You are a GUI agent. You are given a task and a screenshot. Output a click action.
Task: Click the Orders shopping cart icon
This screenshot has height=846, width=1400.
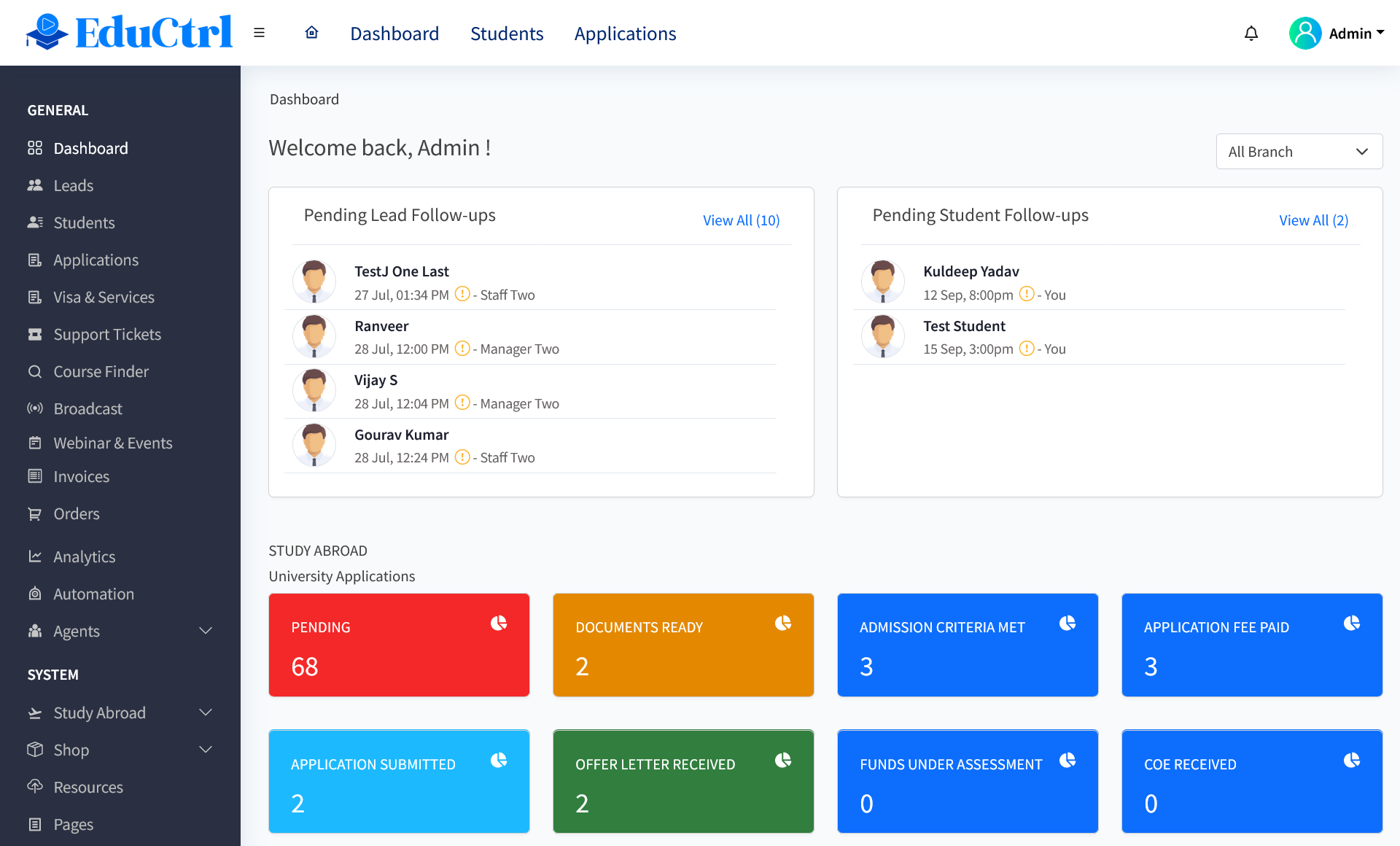pos(35,513)
